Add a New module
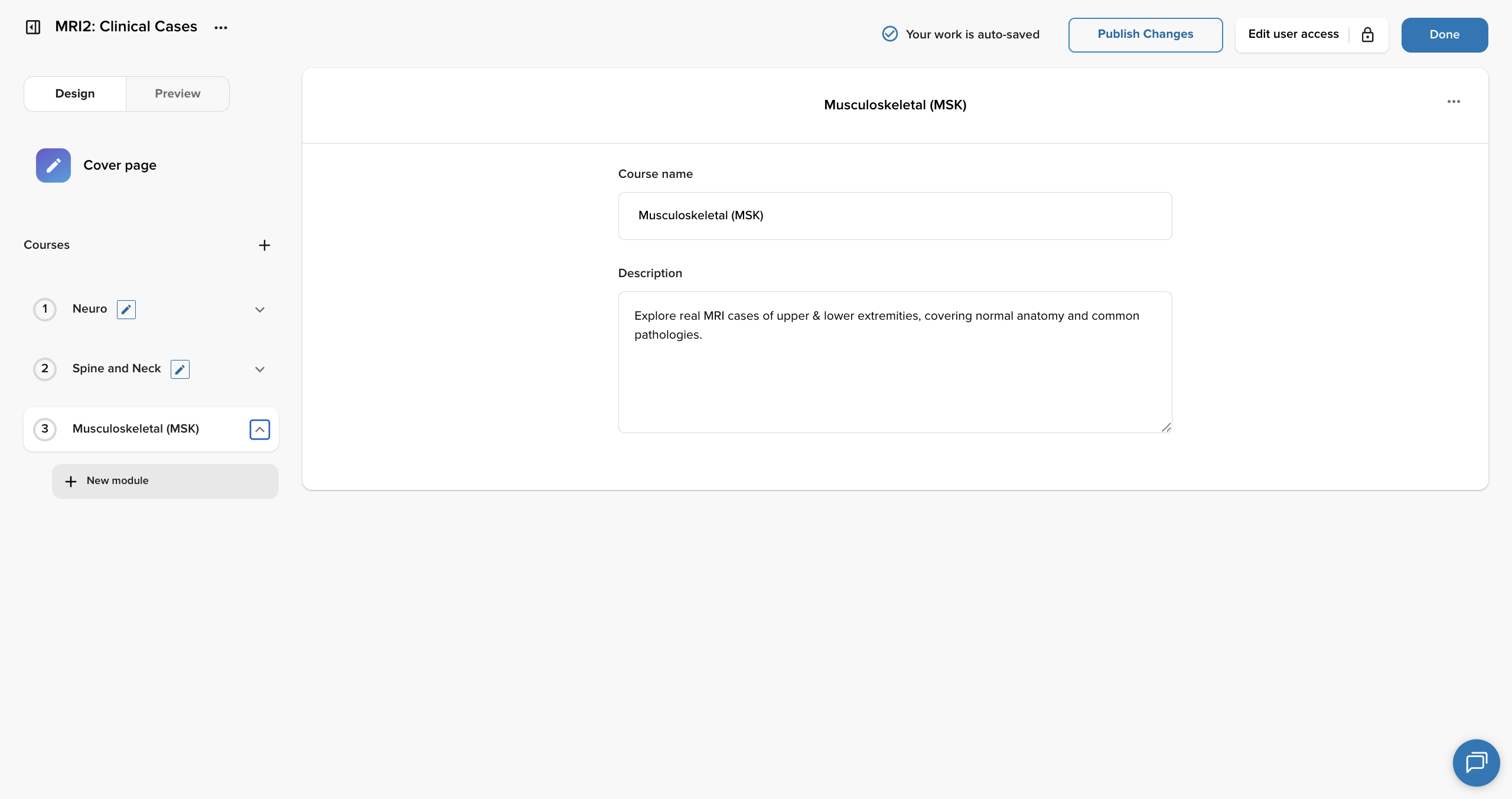1512x799 pixels. [165, 481]
